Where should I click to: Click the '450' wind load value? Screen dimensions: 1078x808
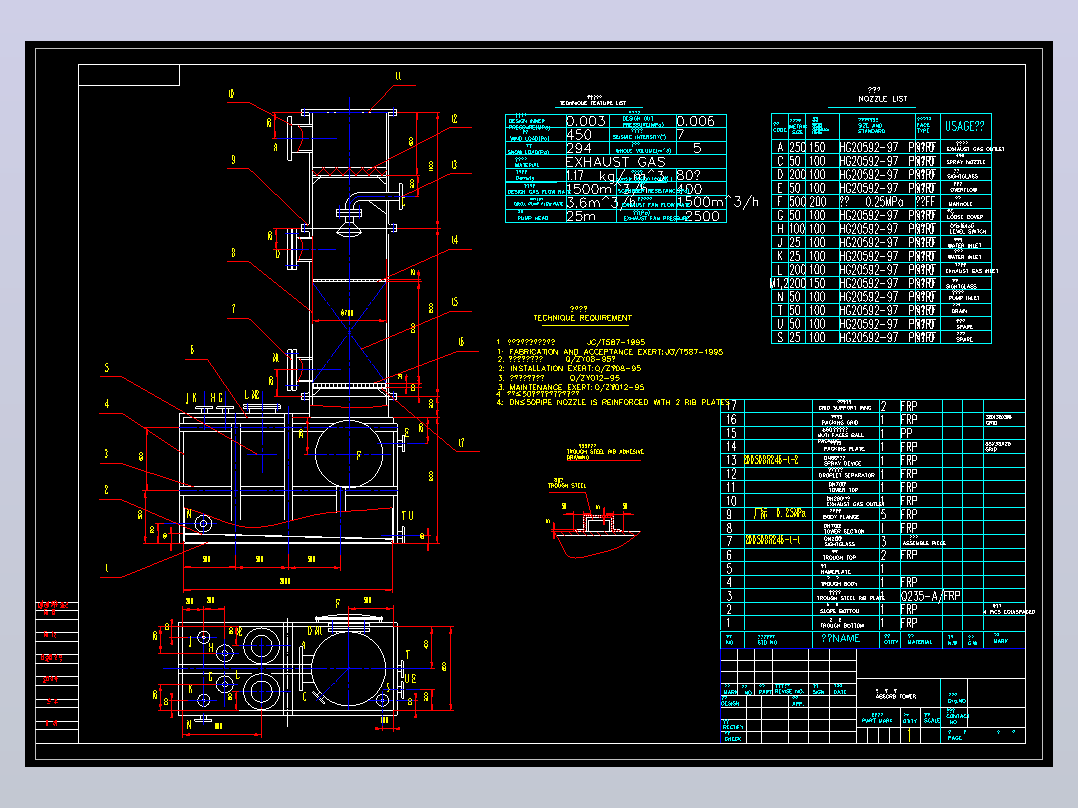(x=579, y=135)
